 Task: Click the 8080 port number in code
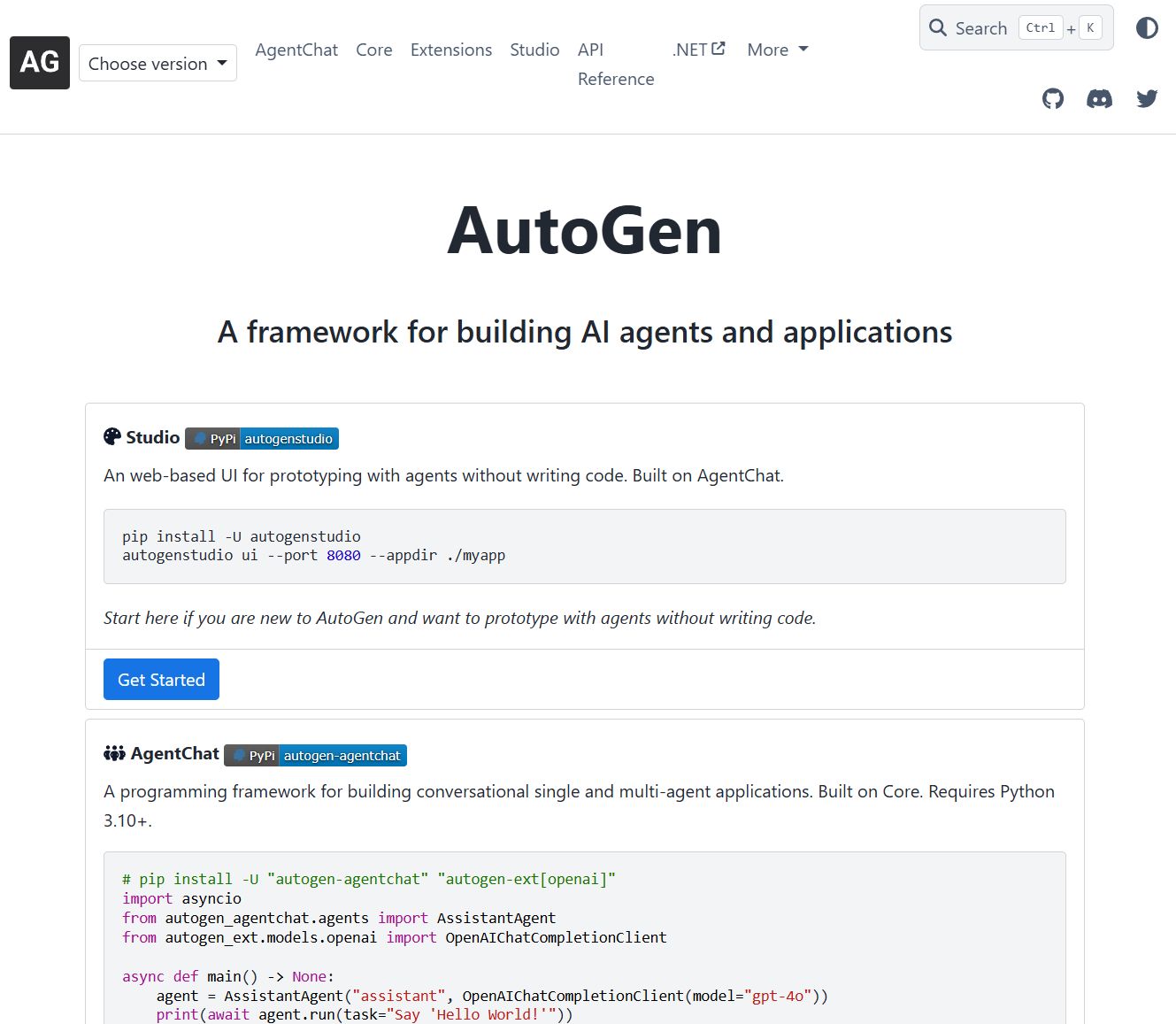[343, 556]
